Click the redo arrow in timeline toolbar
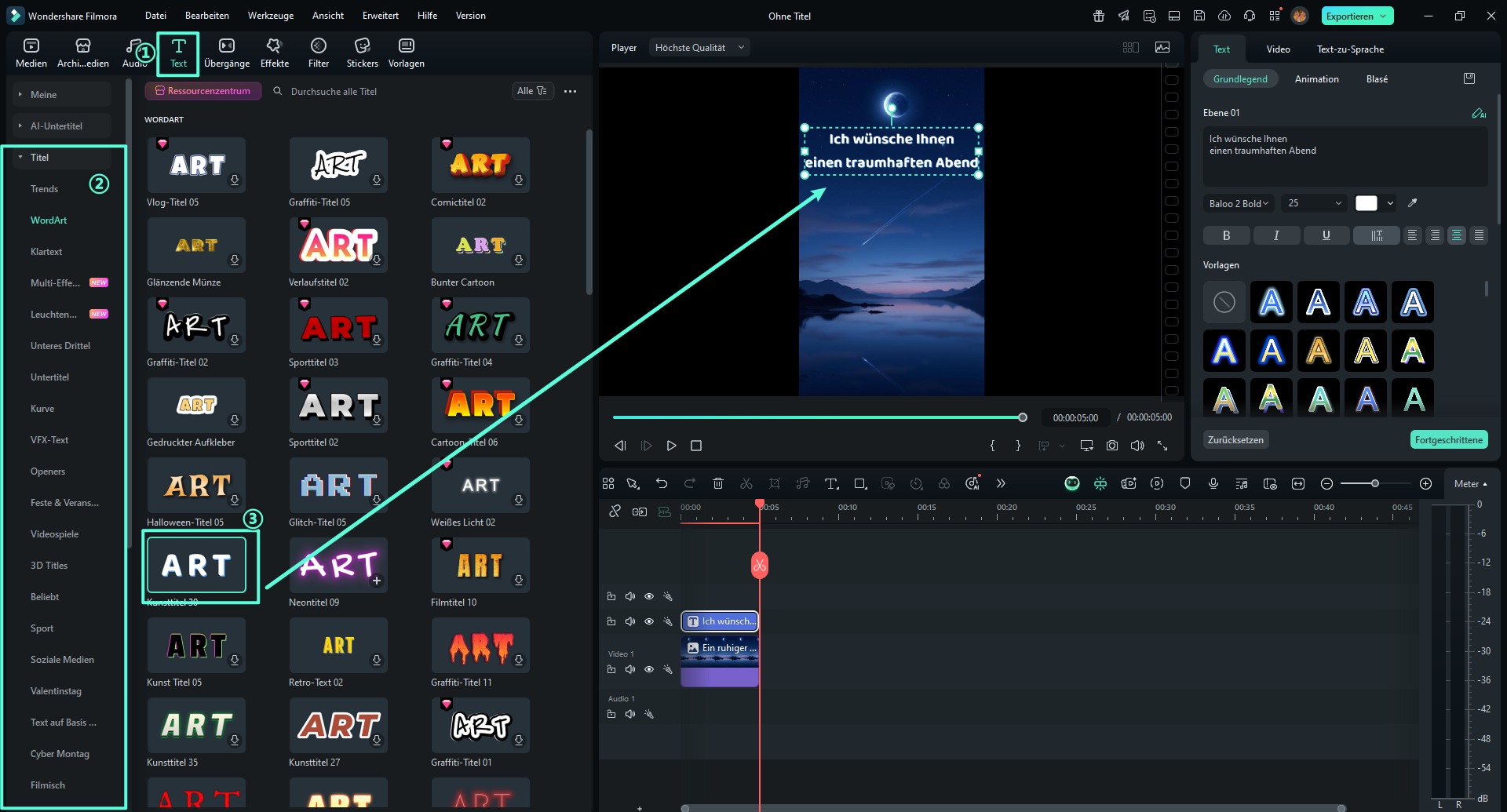Image resolution: width=1507 pixels, height=812 pixels. (690, 483)
